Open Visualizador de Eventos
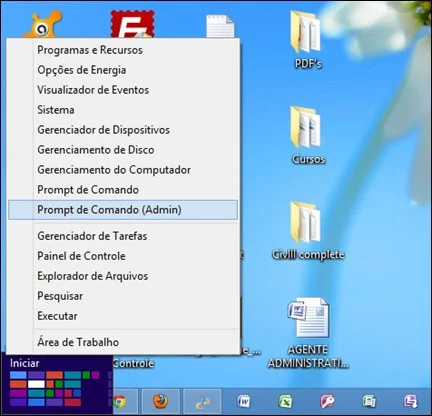 click(123, 90)
